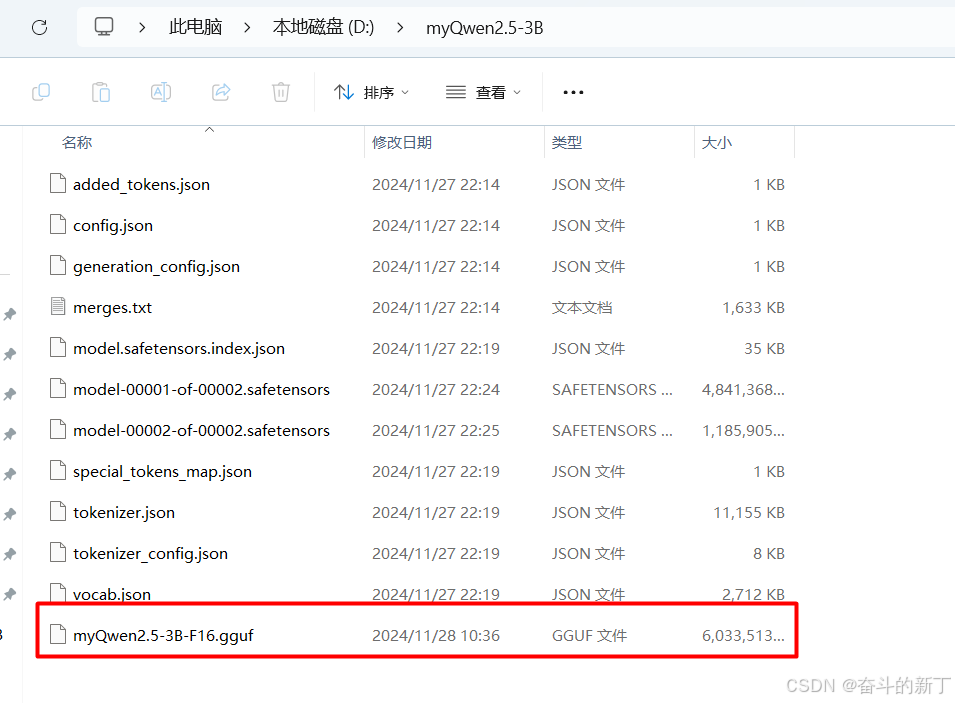The height and width of the screenshot is (703, 955).
Task: Click the file icon of myQwen2.5-3B-F16.gguf
Action: click(58, 634)
